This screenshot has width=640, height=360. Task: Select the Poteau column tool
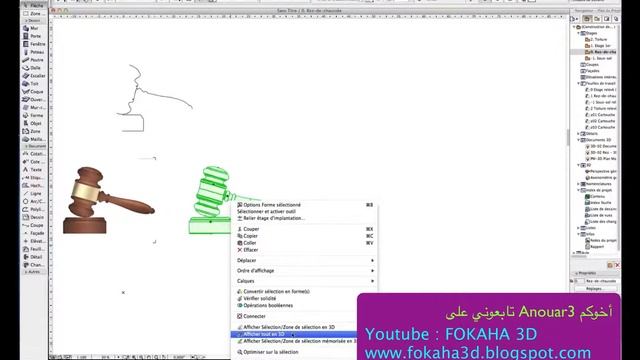(x=34, y=52)
